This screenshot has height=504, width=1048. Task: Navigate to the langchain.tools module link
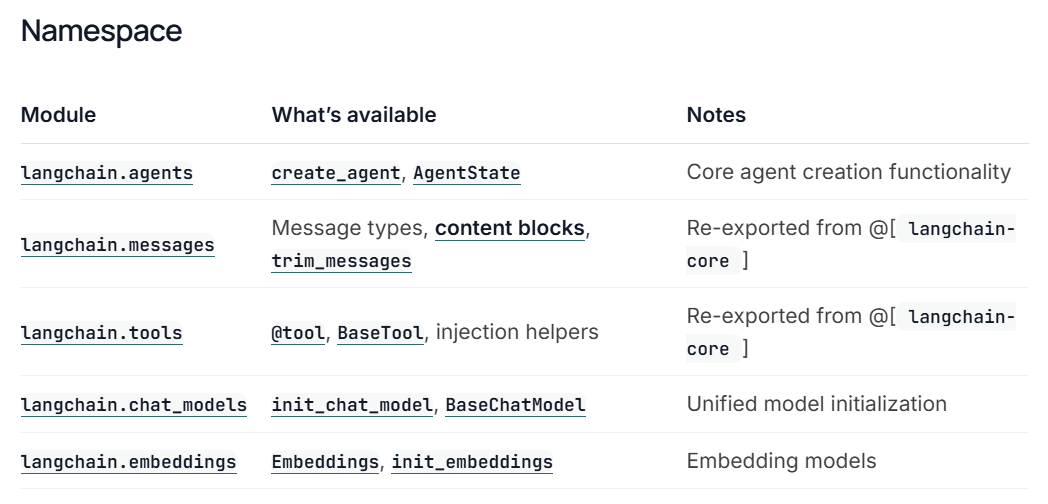tap(102, 332)
